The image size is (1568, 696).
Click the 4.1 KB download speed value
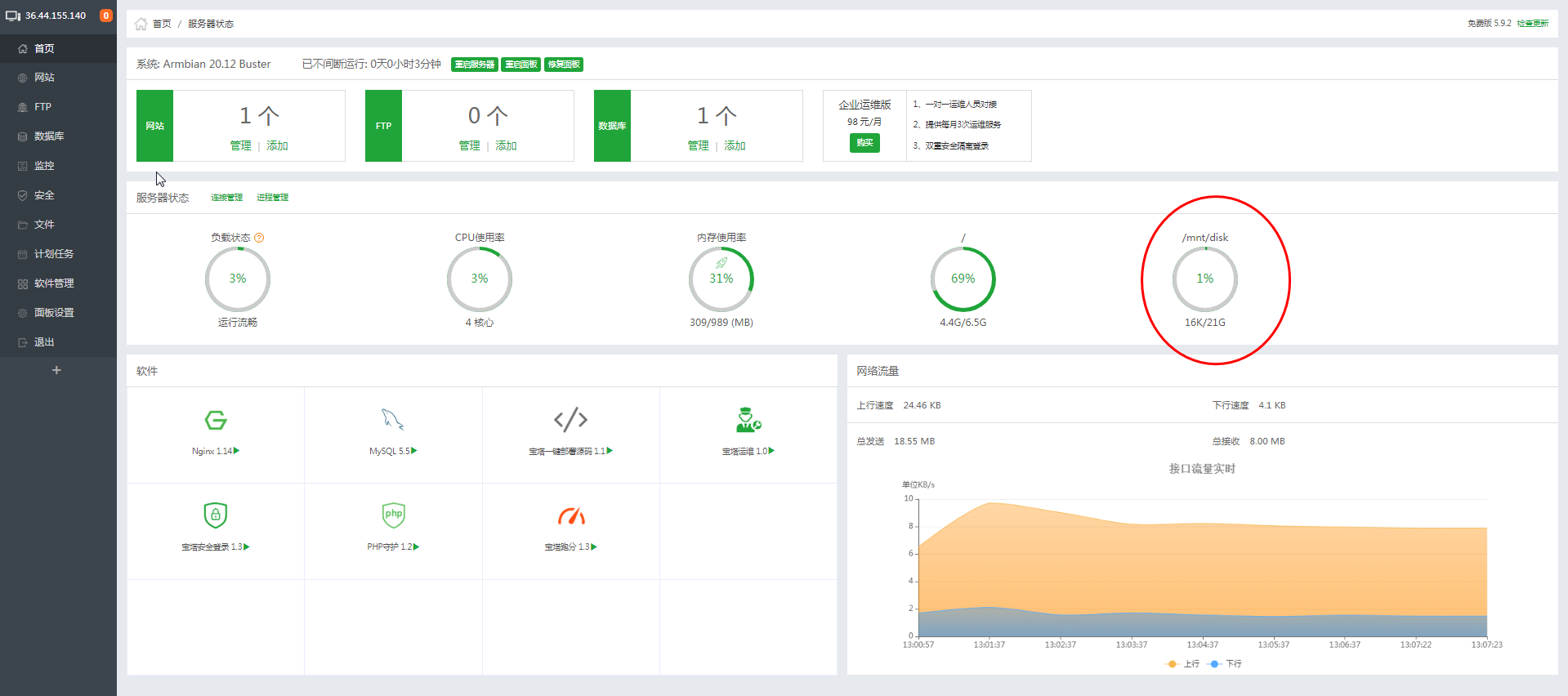[1271, 405]
